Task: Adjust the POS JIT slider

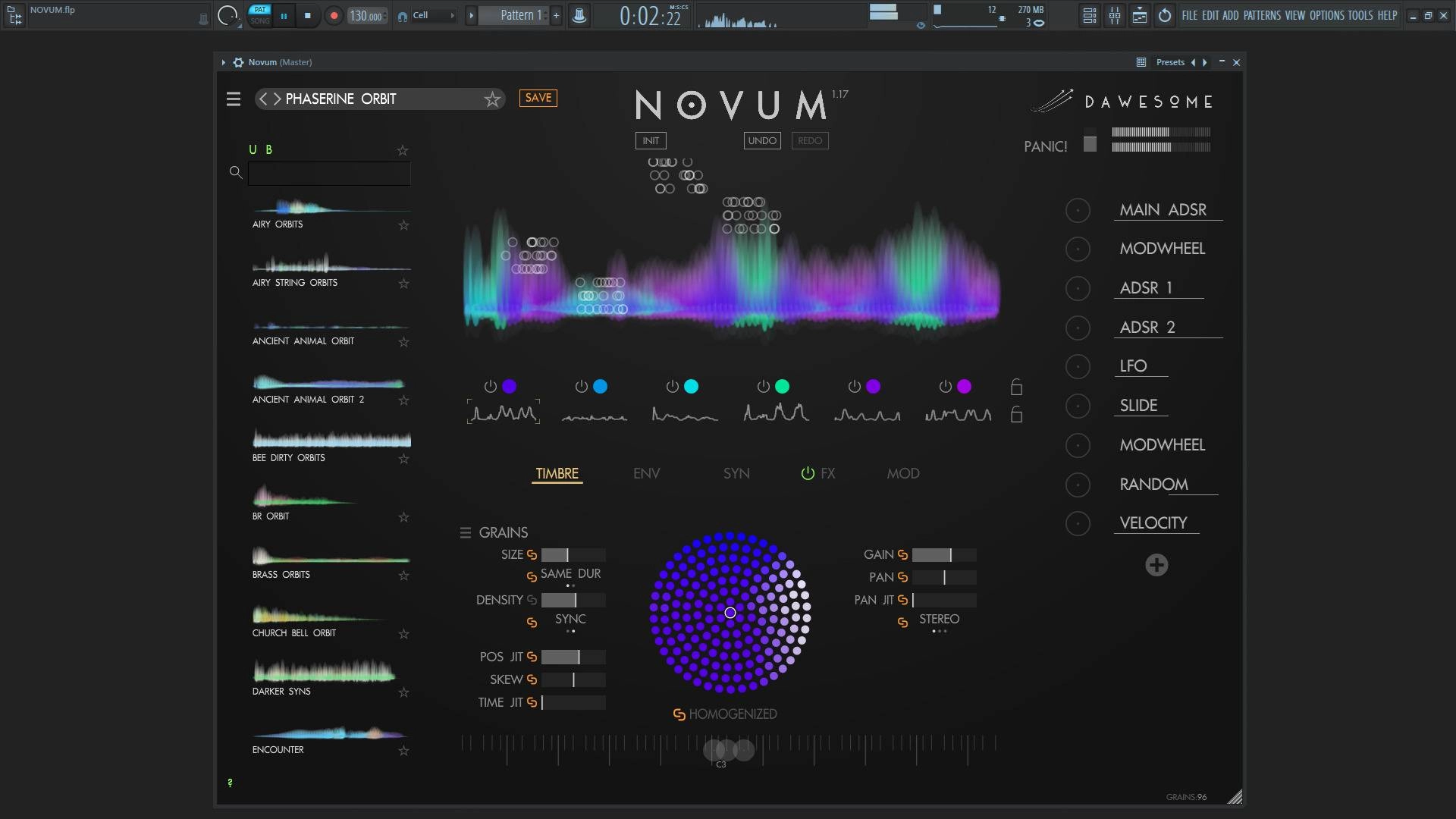Action: tap(573, 657)
